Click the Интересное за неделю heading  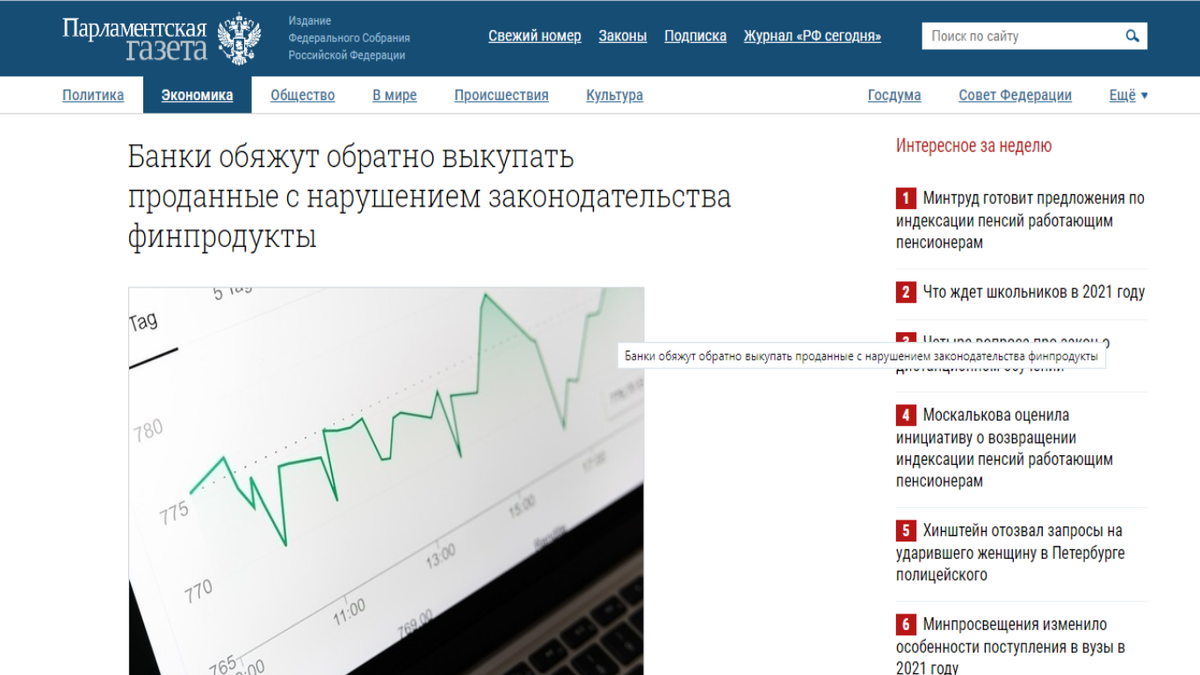tap(974, 146)
